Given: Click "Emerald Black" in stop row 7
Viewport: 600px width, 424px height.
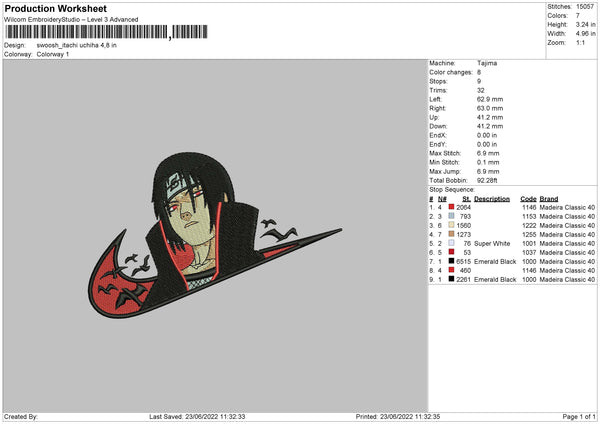Looking at the screenshot, I should pyautogui.click(x=495, y=261).
